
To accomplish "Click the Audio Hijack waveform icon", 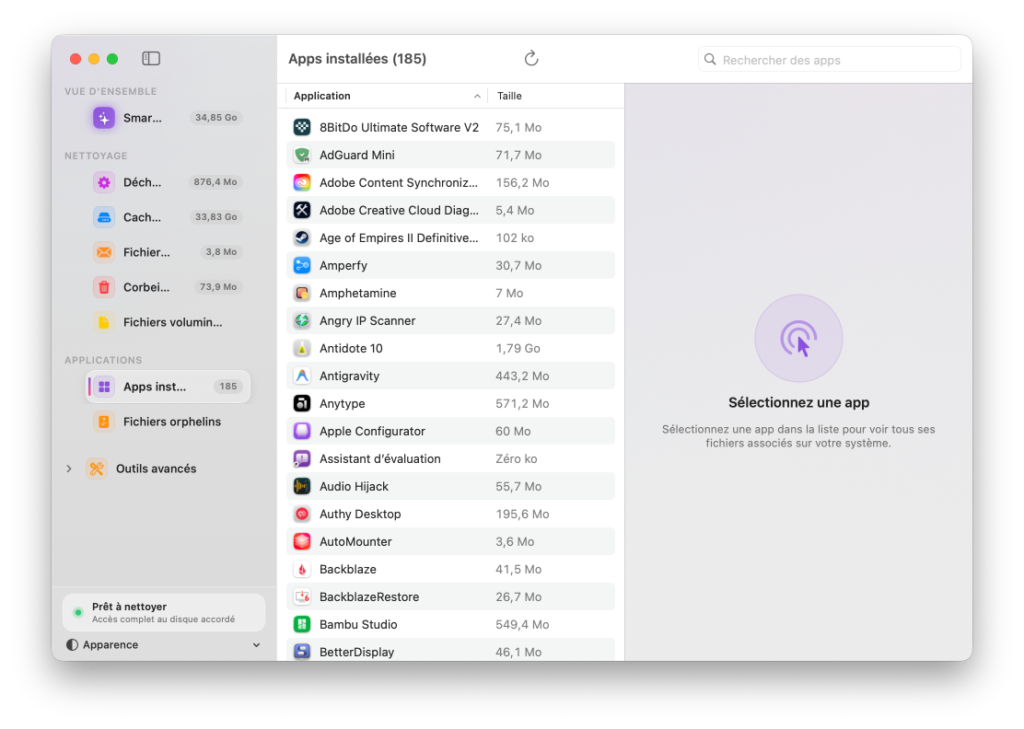I will click(302, 486).
